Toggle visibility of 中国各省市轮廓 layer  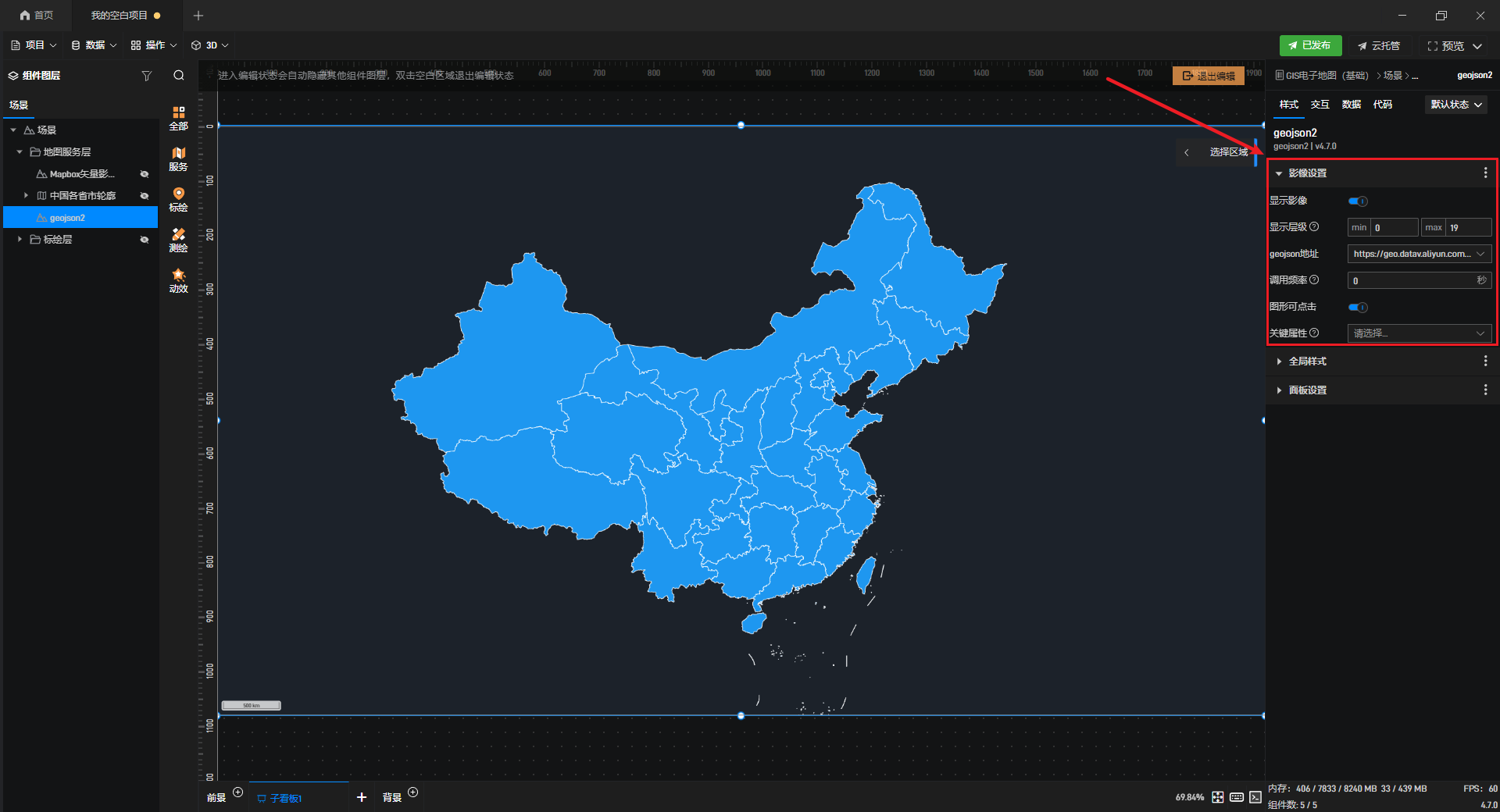point(144,196)
